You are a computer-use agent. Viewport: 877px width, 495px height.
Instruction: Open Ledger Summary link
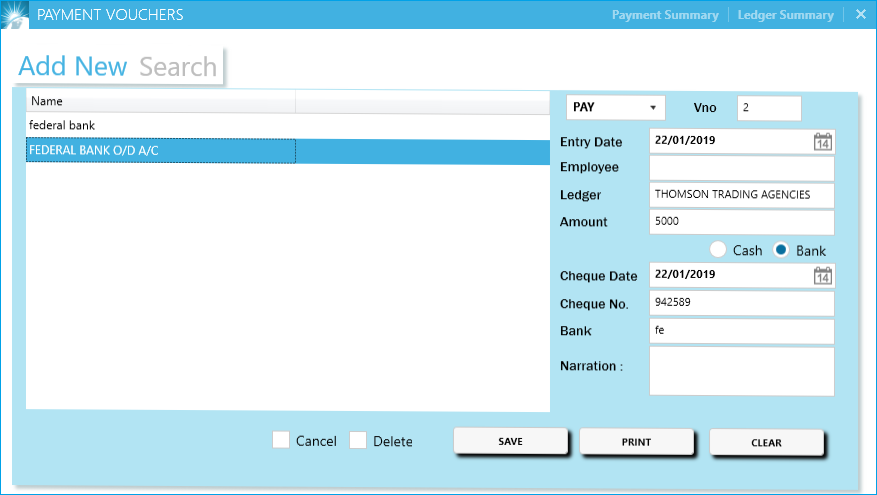click(785, 15)
